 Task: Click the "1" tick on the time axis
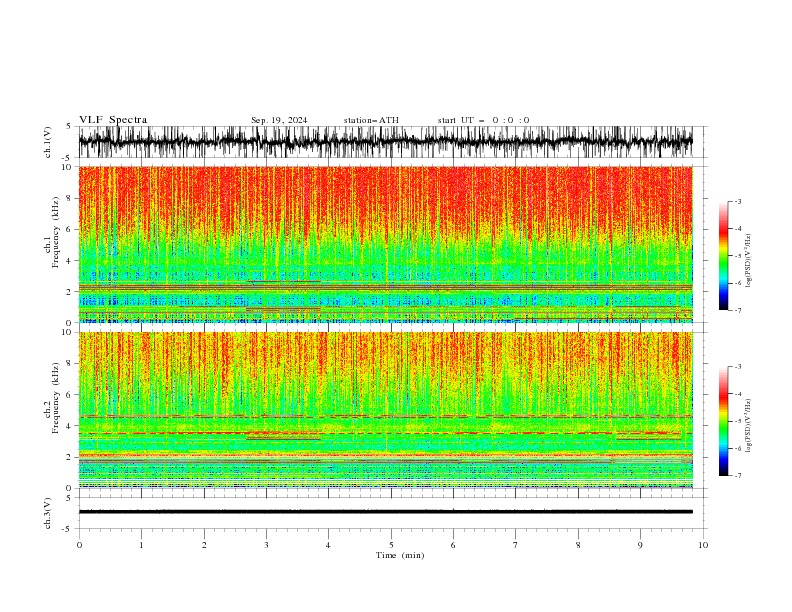coord(141,545)
